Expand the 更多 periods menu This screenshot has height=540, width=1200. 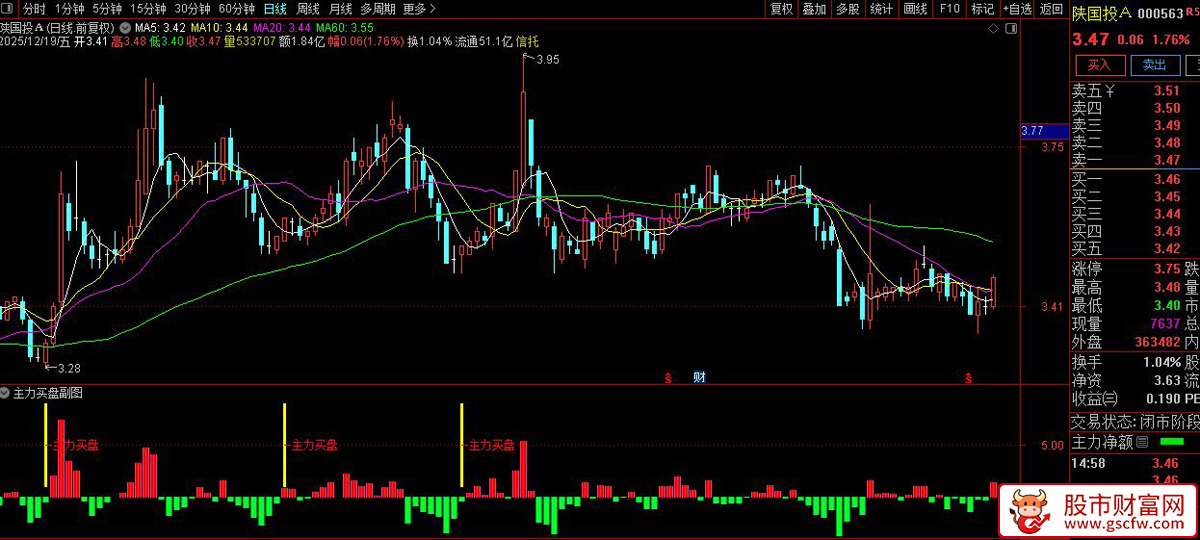click(x=418, y=9)
